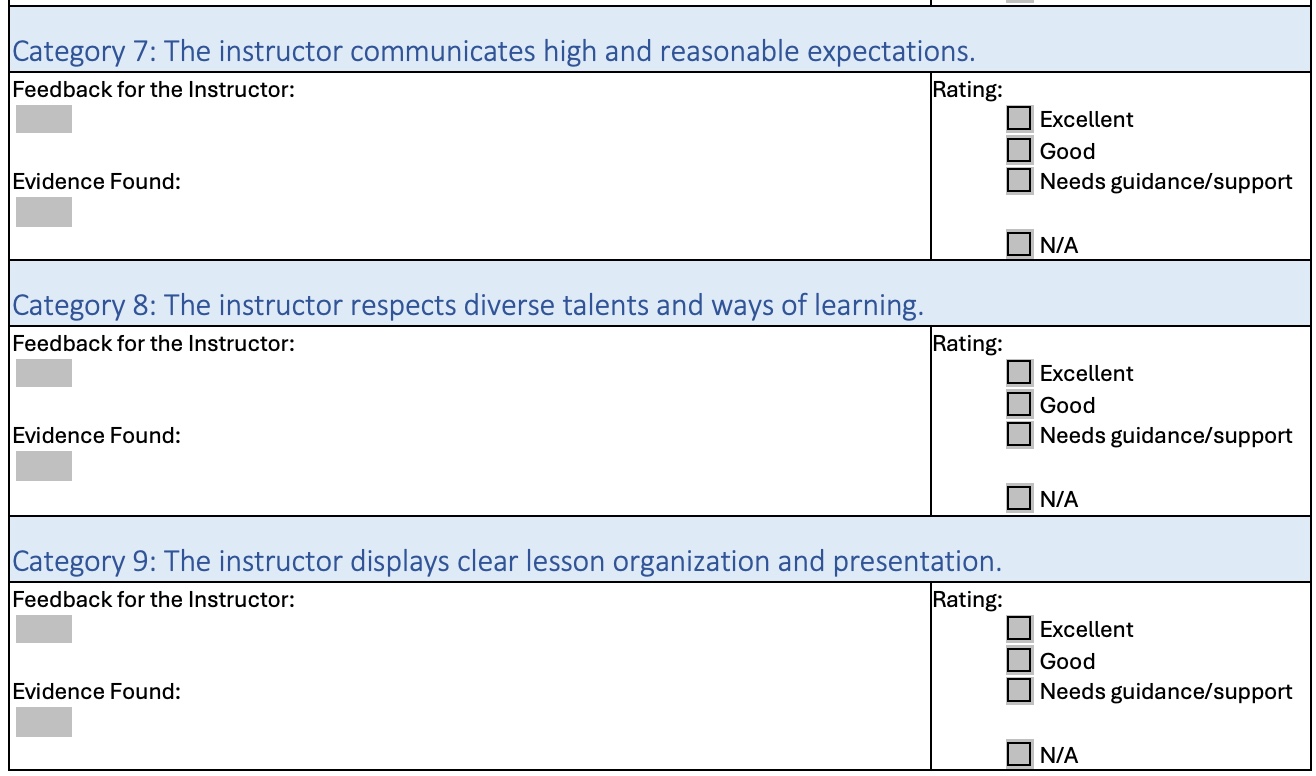Click Category 9 Feedback for the Instructor field
1316x776 pixels.
[44, 629]
